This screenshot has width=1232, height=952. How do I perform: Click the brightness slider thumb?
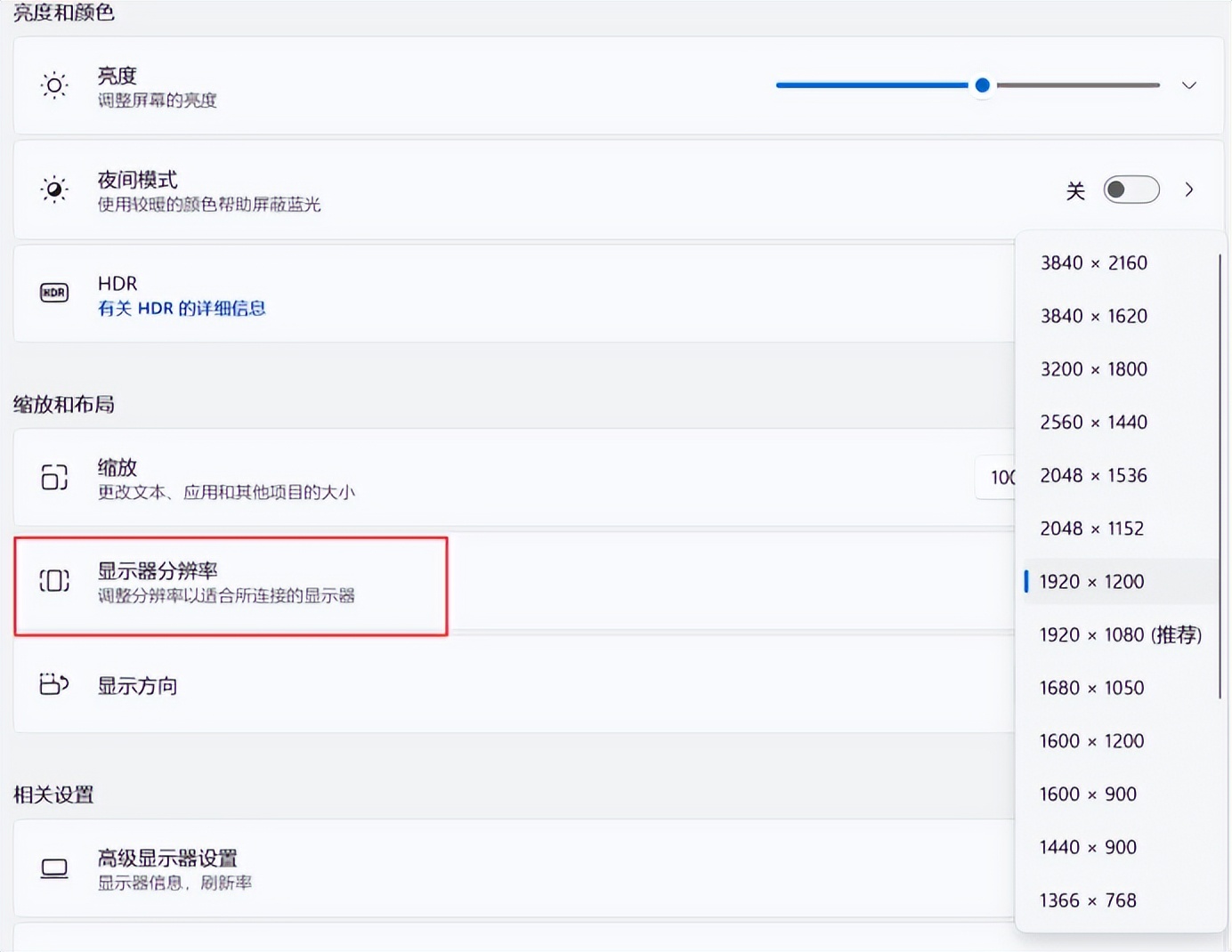(983, 85)
